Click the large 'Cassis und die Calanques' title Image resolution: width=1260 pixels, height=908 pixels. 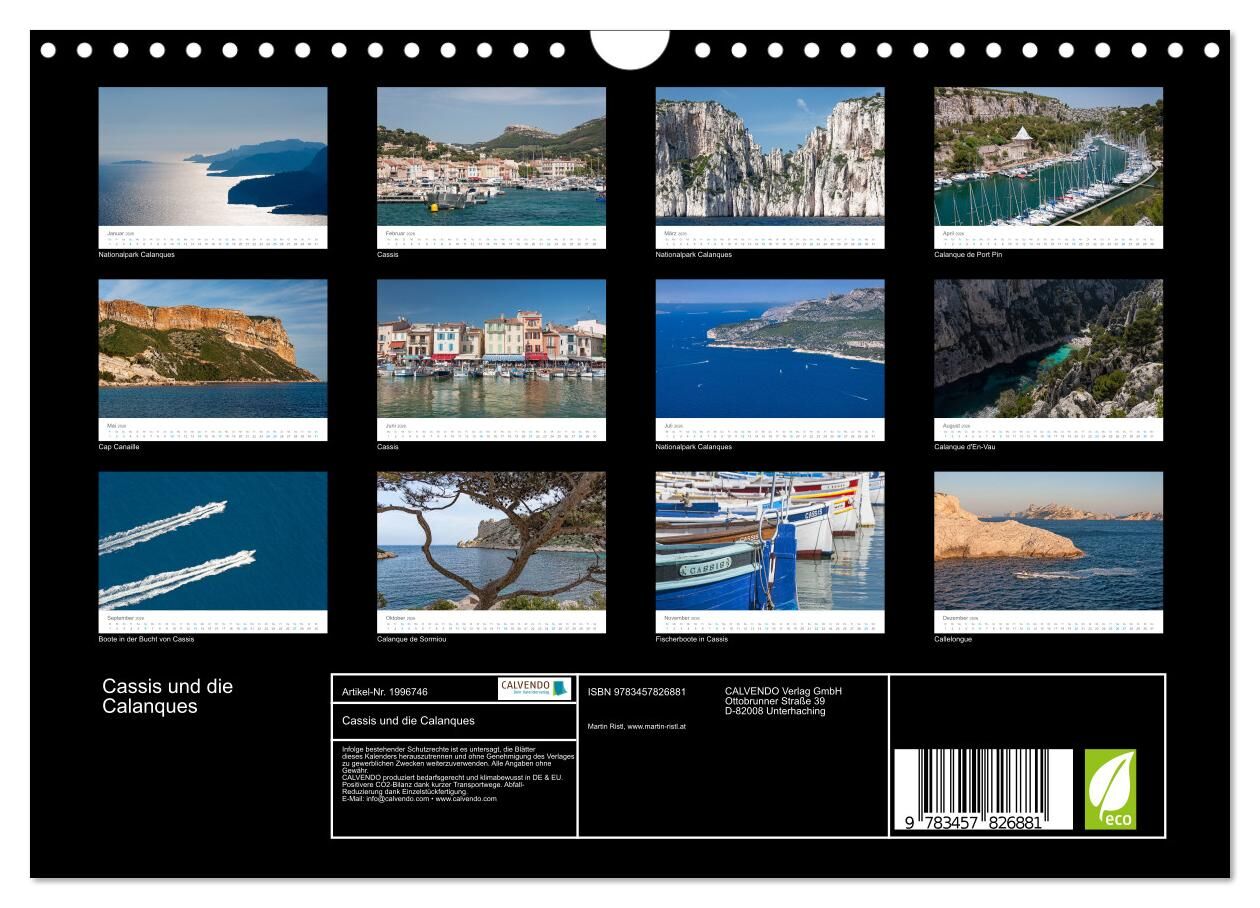pos(167,696)
